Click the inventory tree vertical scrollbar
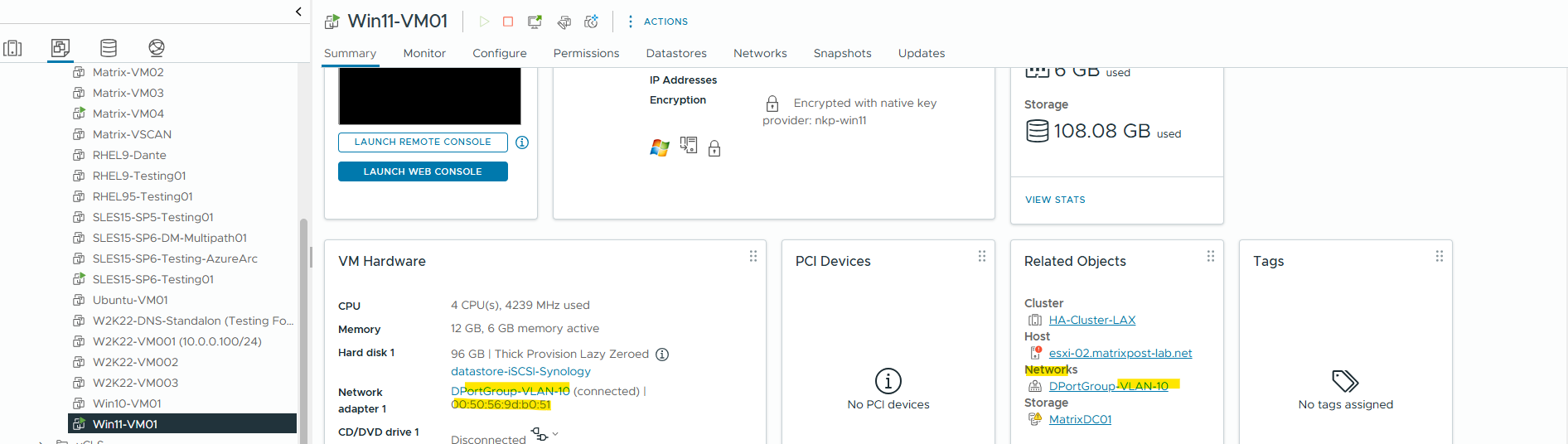Screen dimensions: 1568x444 pos(303,331)
